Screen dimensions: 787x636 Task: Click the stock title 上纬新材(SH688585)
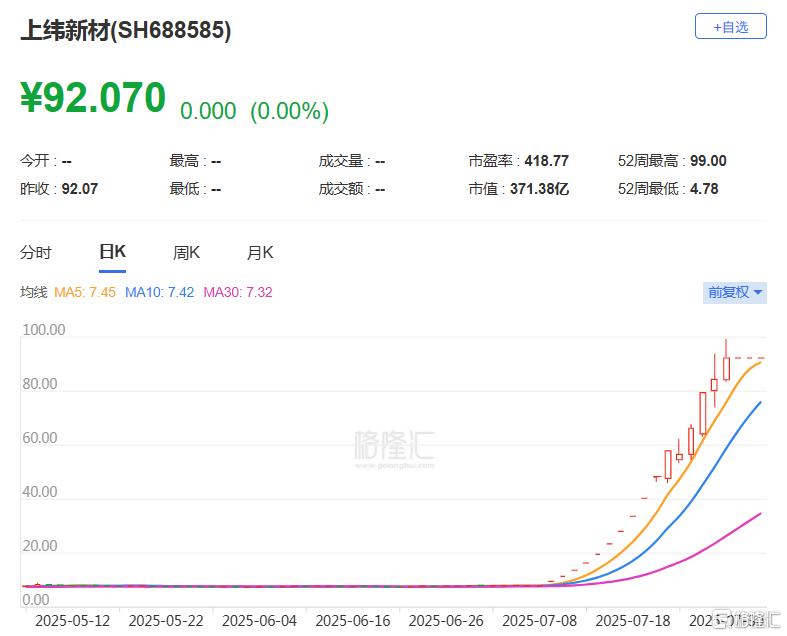125,30
